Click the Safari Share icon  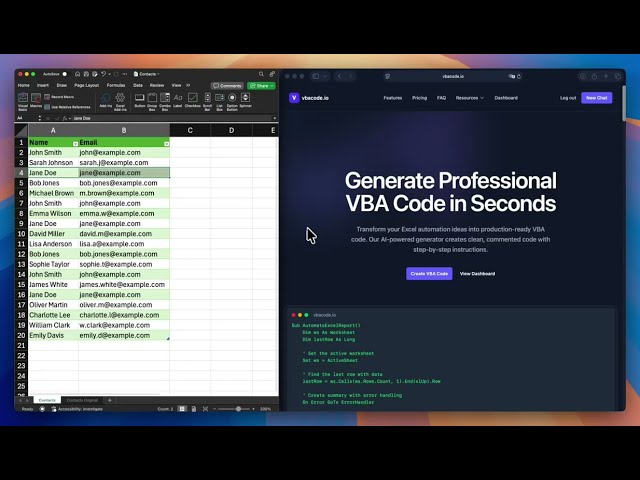pyautogui.click(x=594, y=76)
